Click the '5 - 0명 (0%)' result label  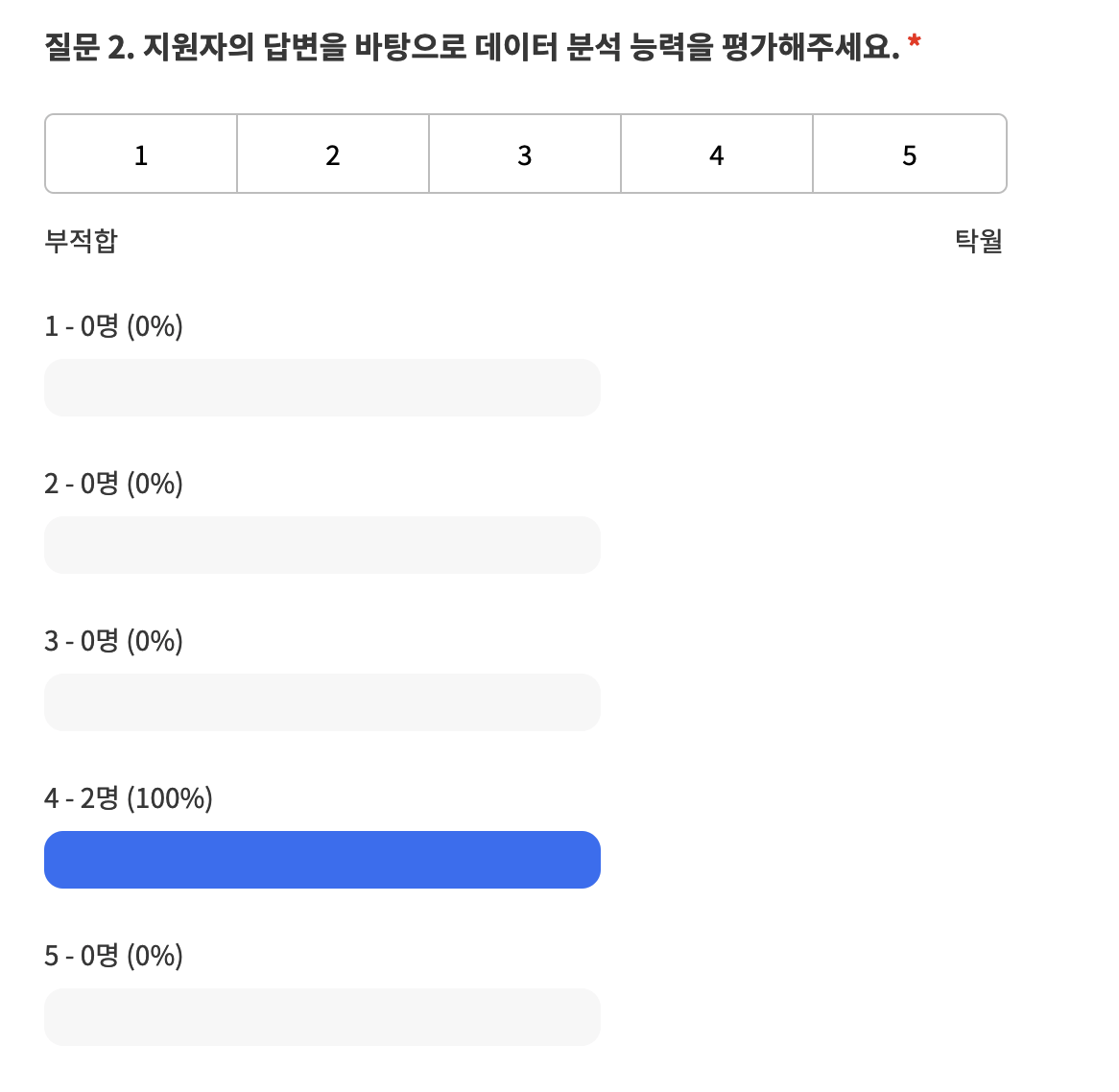click(113, 956)
